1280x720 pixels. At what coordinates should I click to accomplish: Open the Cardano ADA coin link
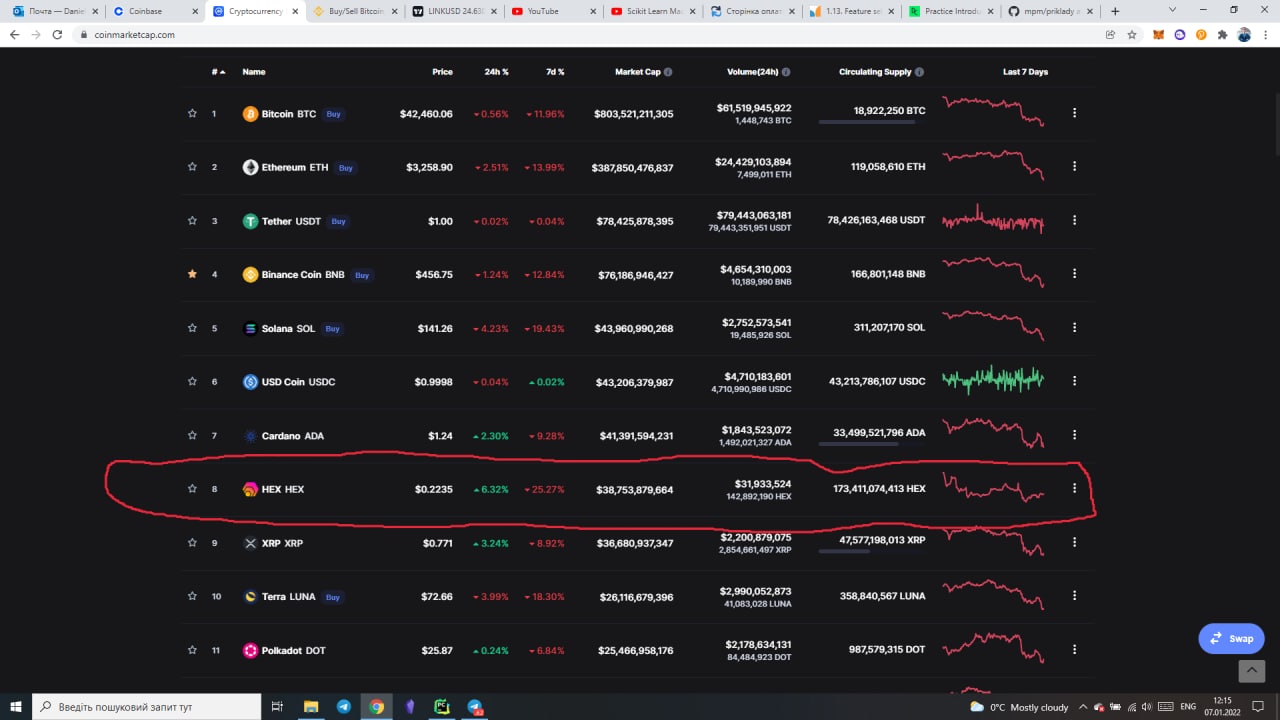click(x=293, y=436)
